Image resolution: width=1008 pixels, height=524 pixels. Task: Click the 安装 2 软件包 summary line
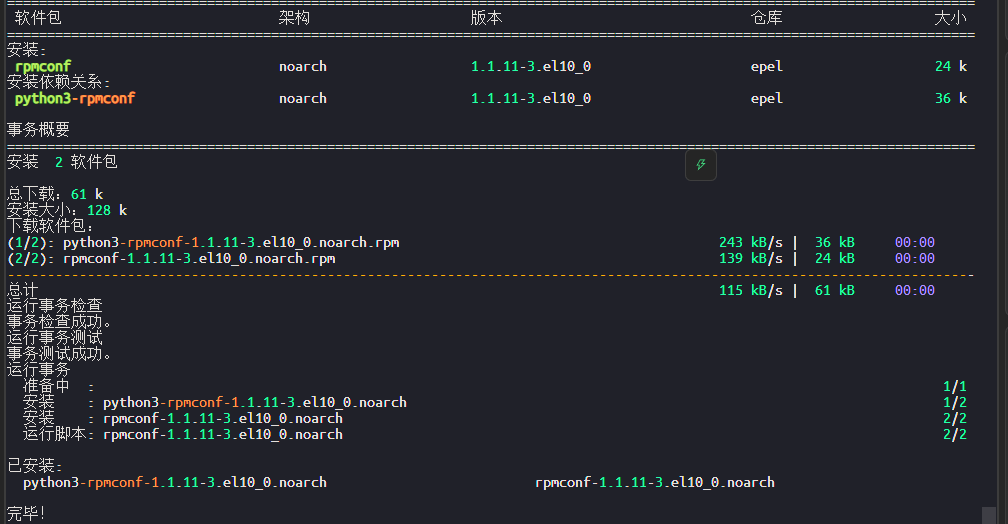[62, 162]
